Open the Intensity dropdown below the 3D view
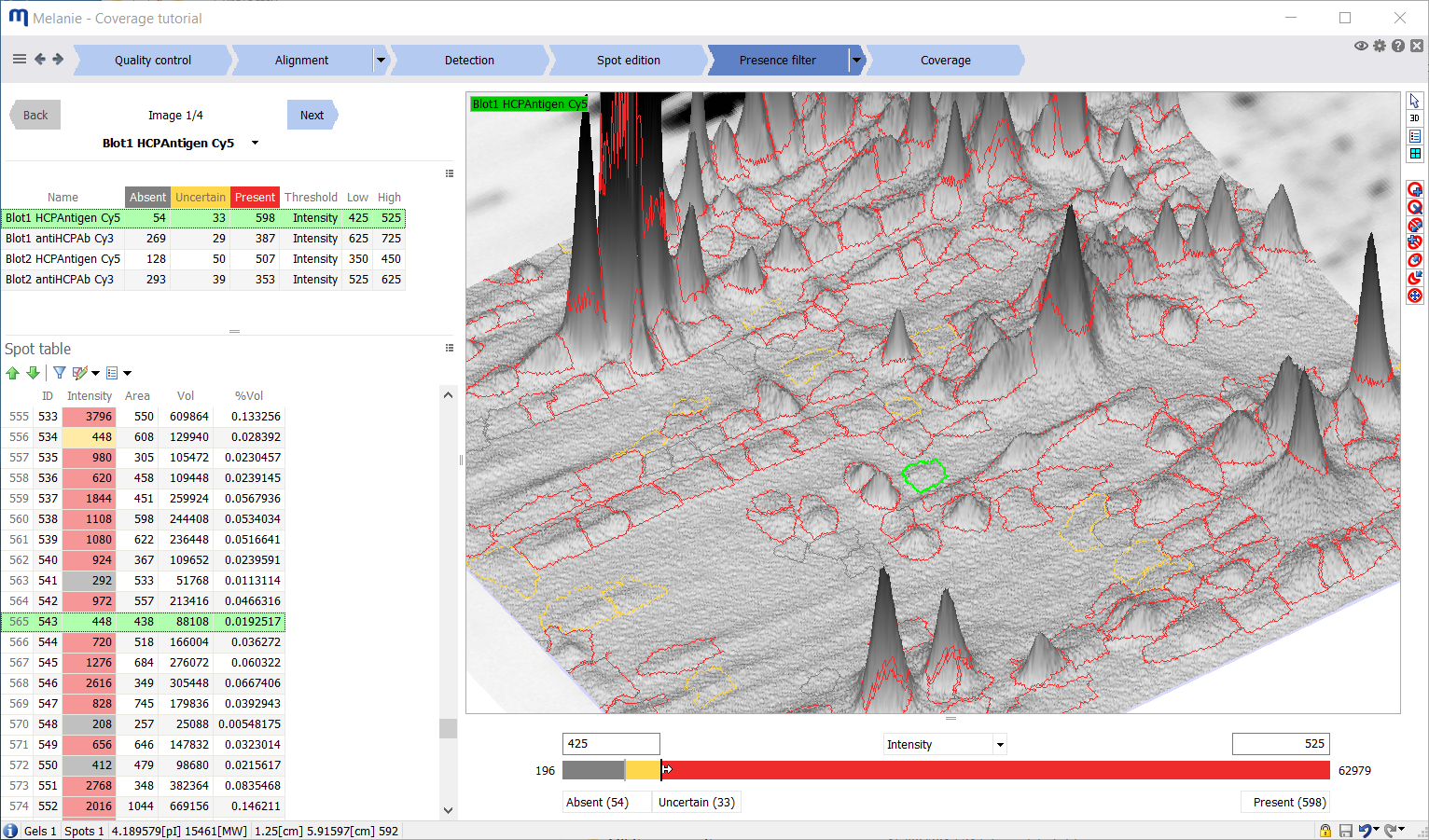 (x=998, y=743)
